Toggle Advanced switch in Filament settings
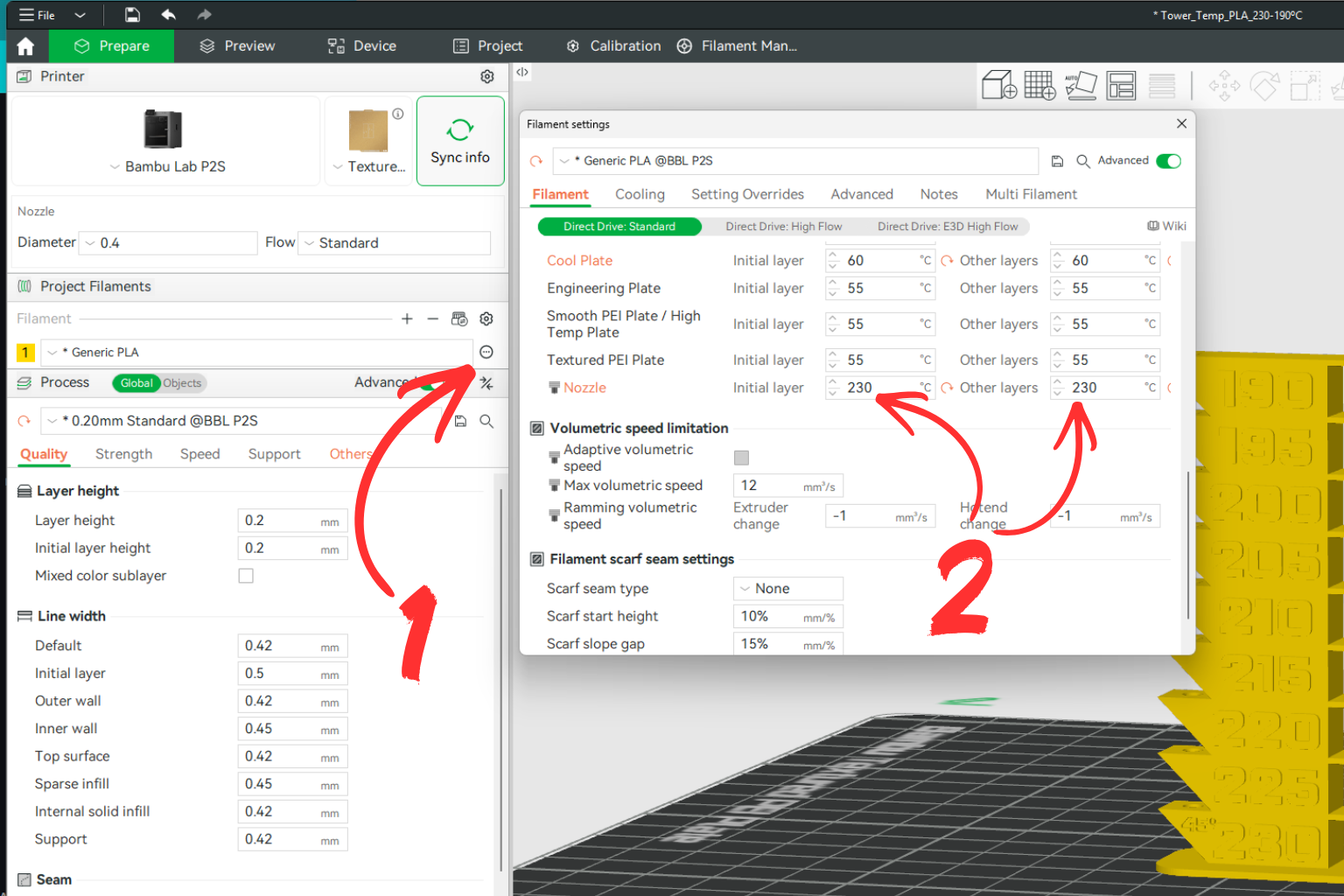Image resolution: width=1344 pixels, height=896 pixels. pyautogui.click(x=1168, y=161)
